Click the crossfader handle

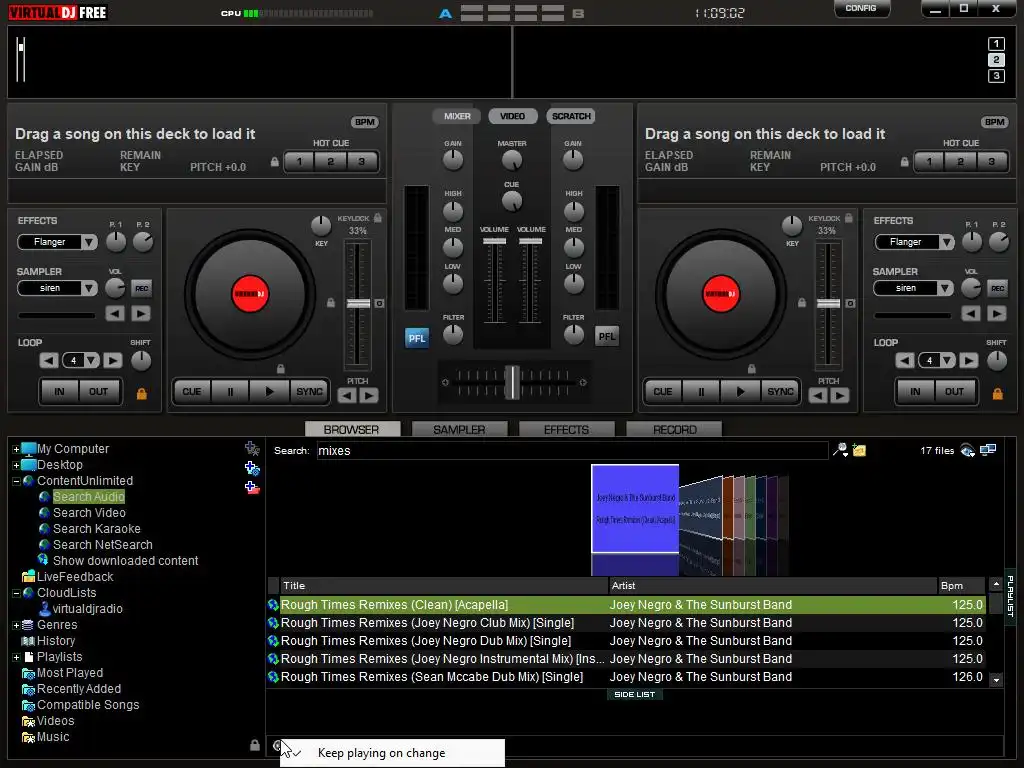tap(513, 382)
